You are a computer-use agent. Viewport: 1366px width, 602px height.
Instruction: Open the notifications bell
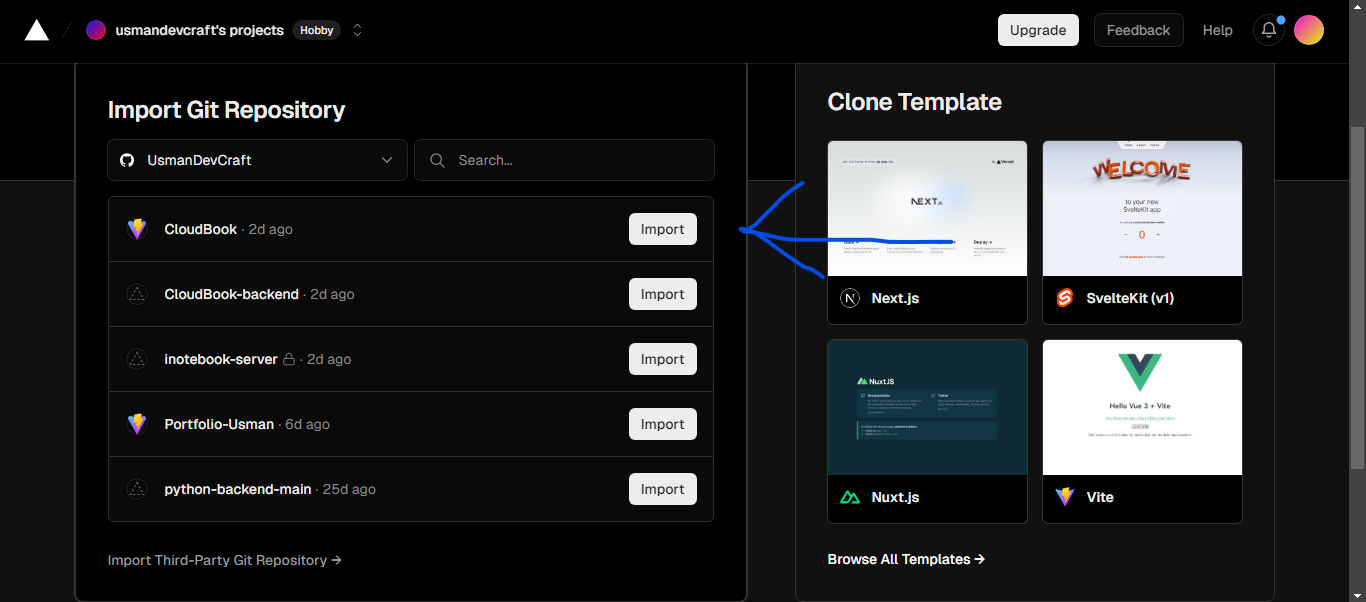(1268, 30)
